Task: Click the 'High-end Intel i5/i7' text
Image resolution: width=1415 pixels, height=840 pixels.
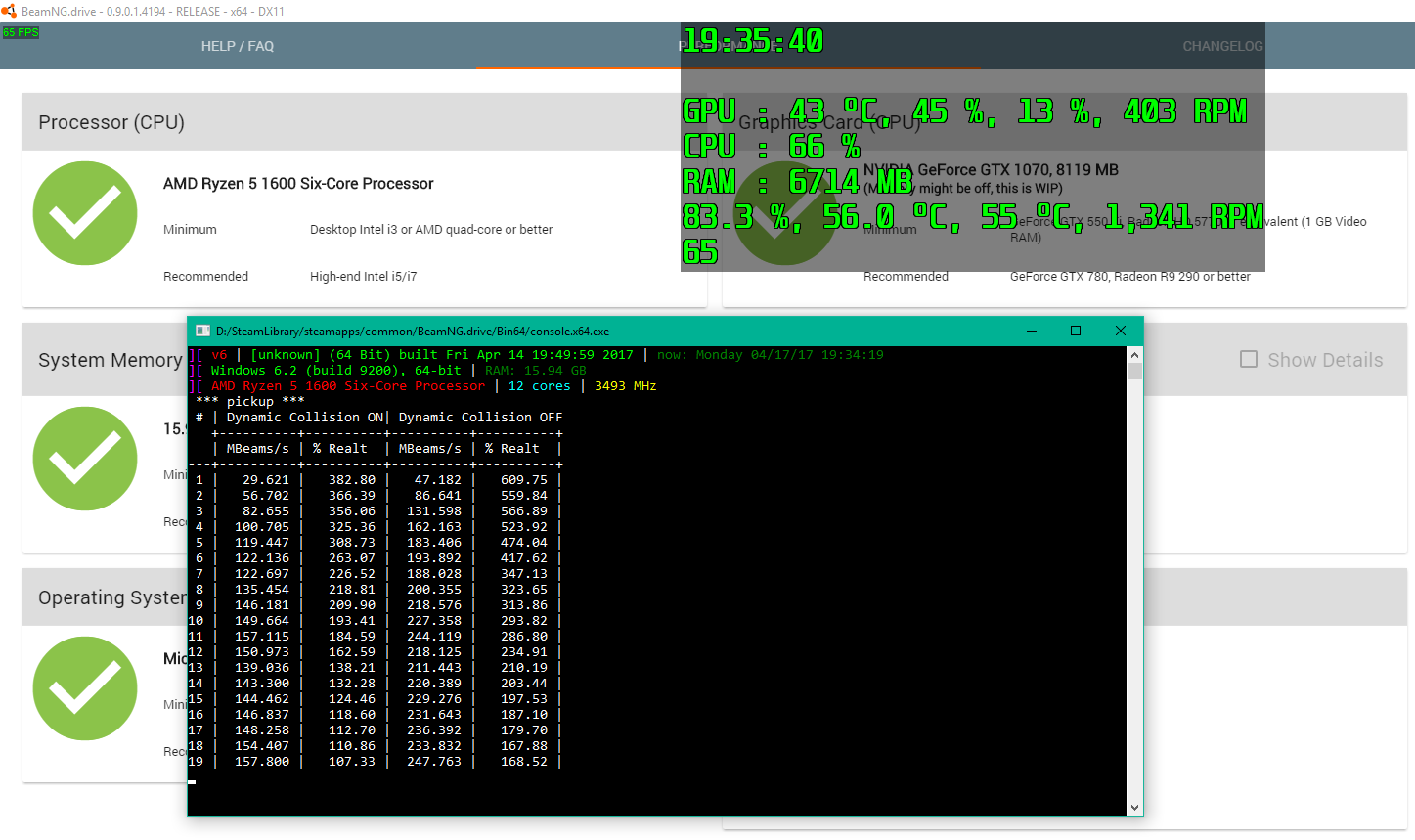Action: click(x=364, y=277)
